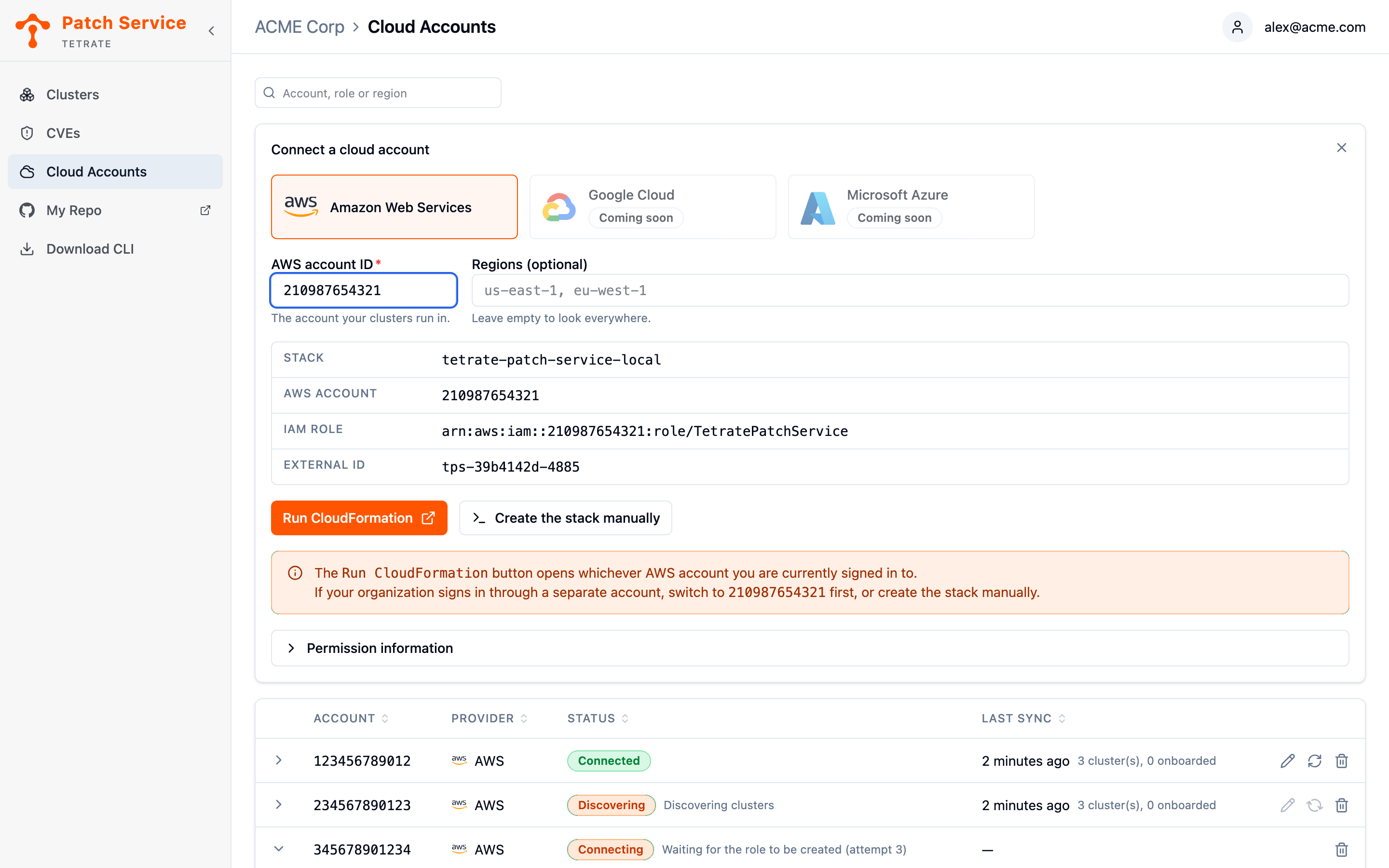Click the Connecting status badge
Viewport: 1389px width, 868px height.
click(x=610, y=849)
